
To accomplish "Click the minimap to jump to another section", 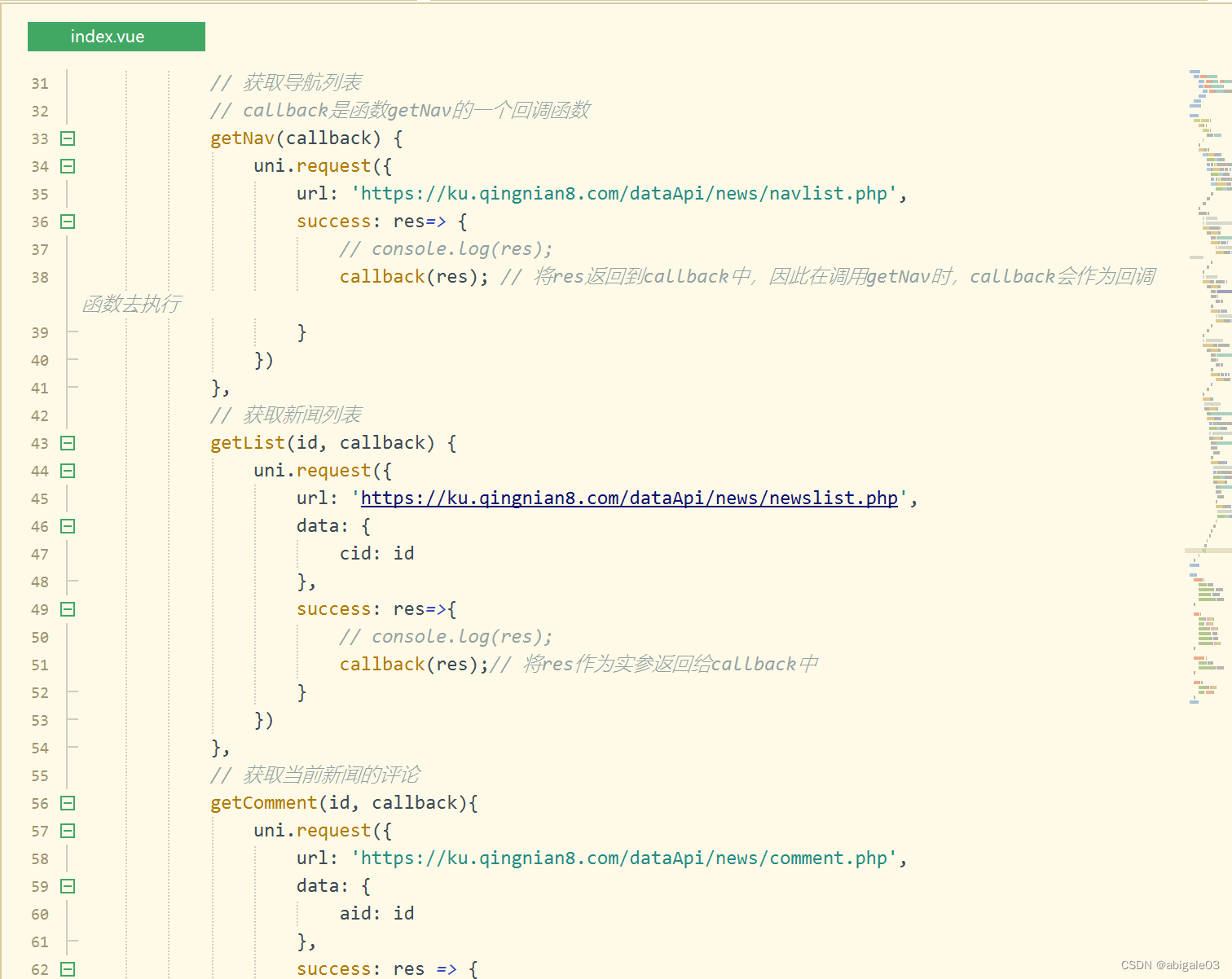I will tap(1204, 326).
